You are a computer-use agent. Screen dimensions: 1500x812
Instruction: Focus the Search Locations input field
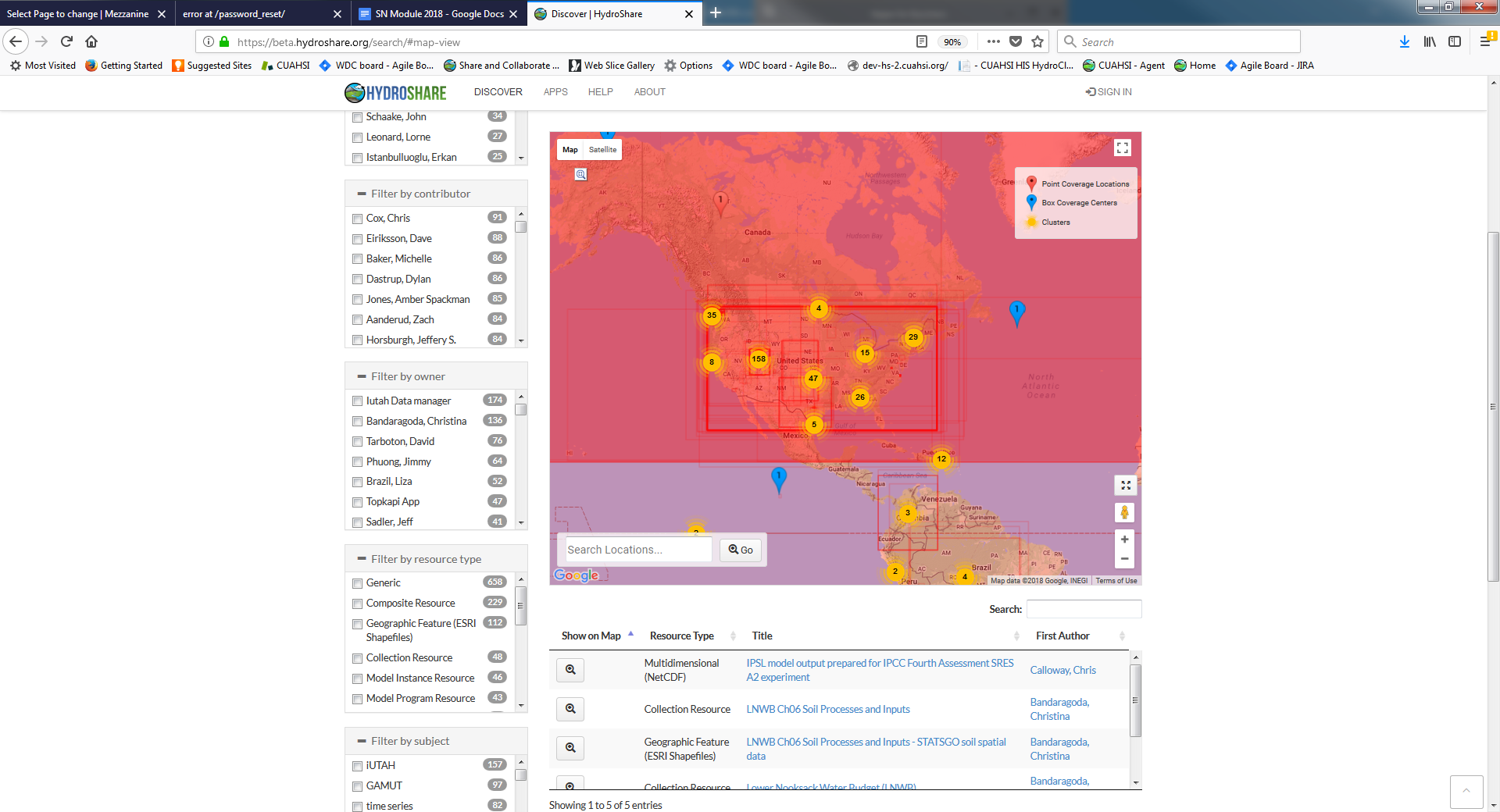coord(638,550)
